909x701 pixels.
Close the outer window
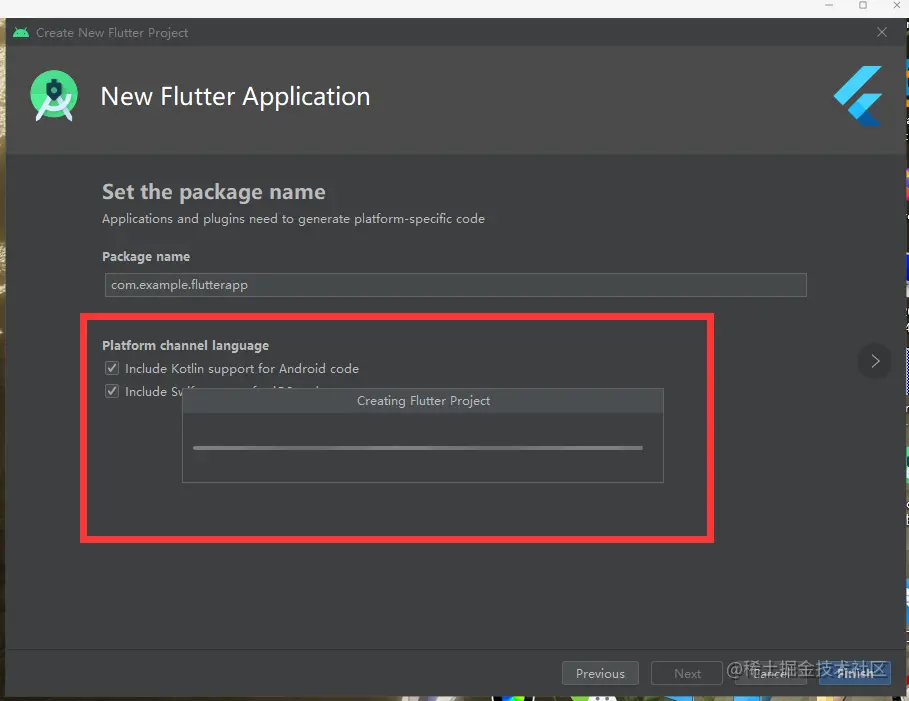tap(896, 5)
